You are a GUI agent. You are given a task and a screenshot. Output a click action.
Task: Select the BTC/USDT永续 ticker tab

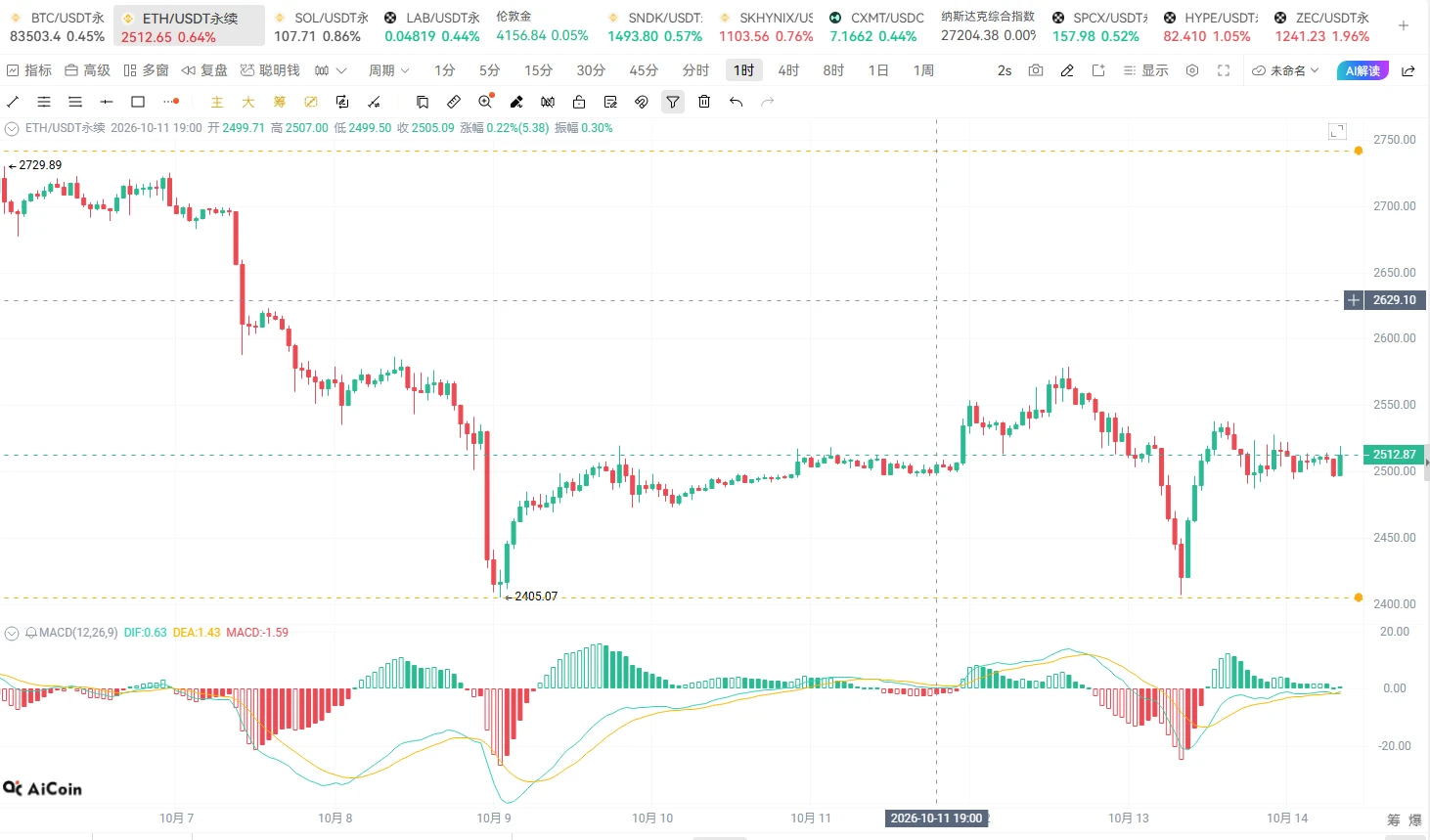[57, 26]
